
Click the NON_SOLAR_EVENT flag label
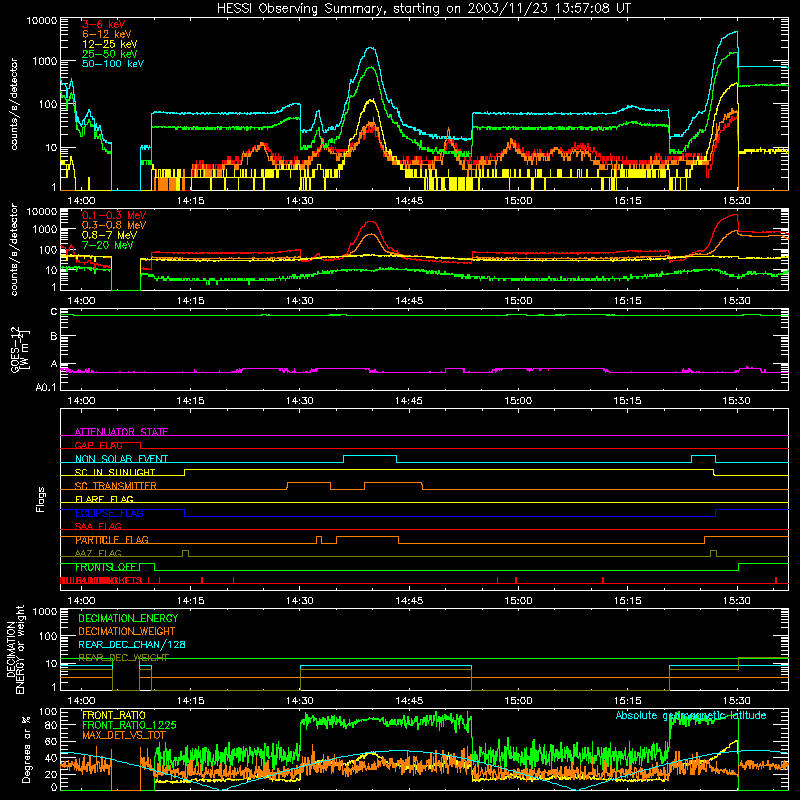[x=121, y=459]
